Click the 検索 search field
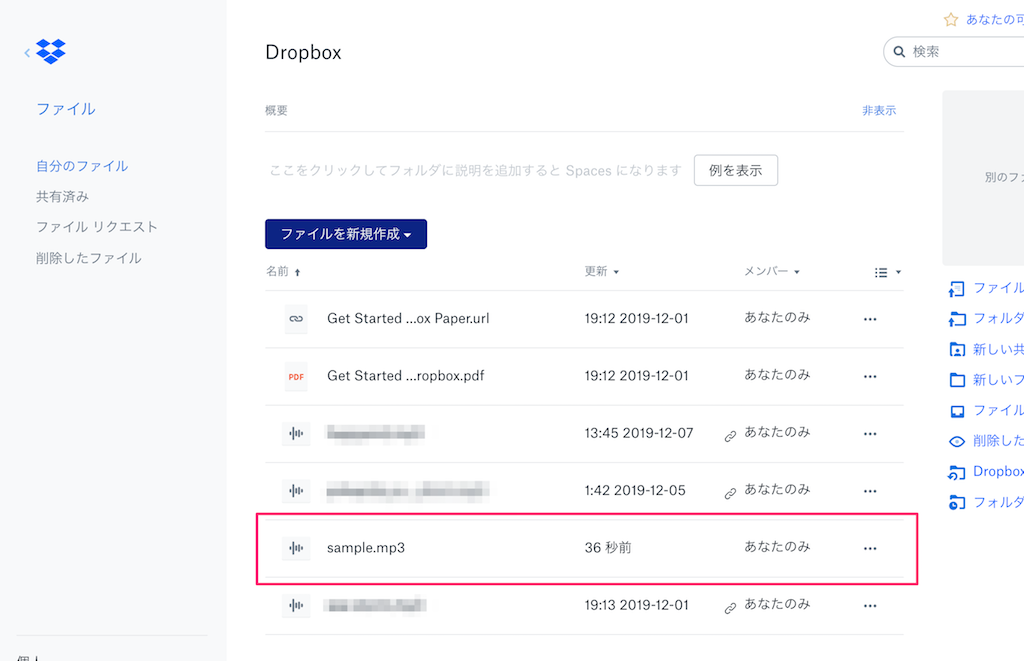The height and width of the screenshot is (661, 1024). (x=954, y=52)
